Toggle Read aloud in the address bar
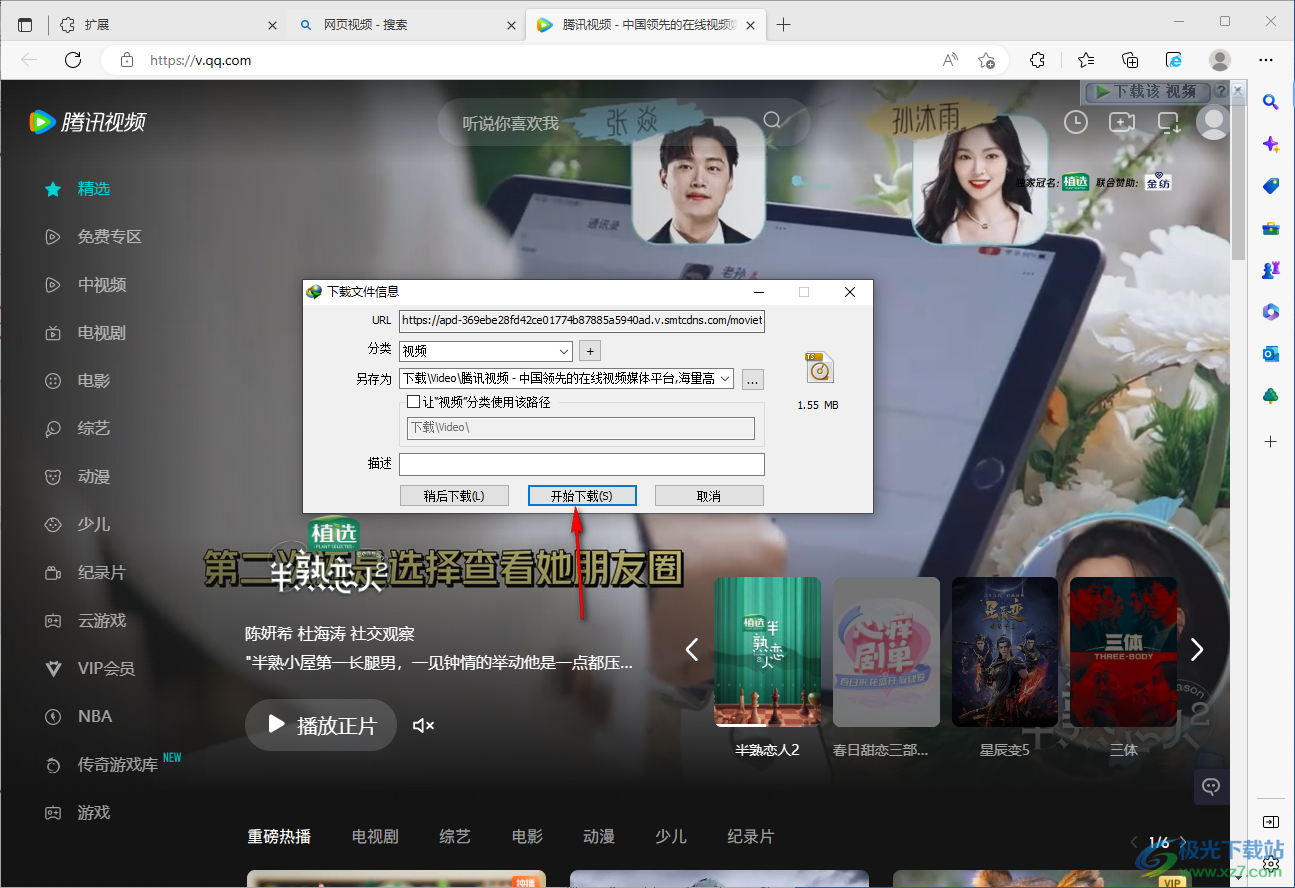The height and width of the screenshot is (888, 1295). (950, 60)
